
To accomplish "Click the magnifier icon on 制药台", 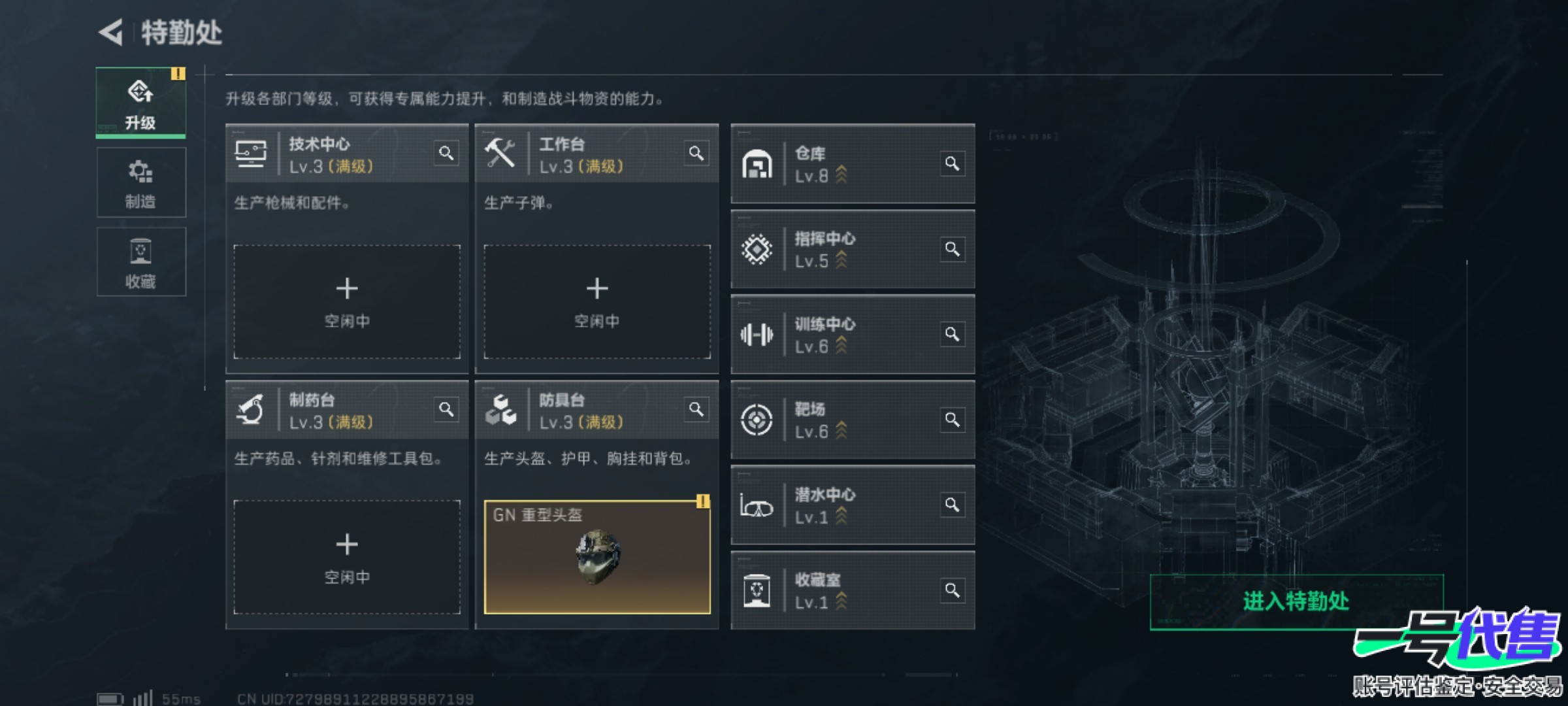I will pos(446,410).
